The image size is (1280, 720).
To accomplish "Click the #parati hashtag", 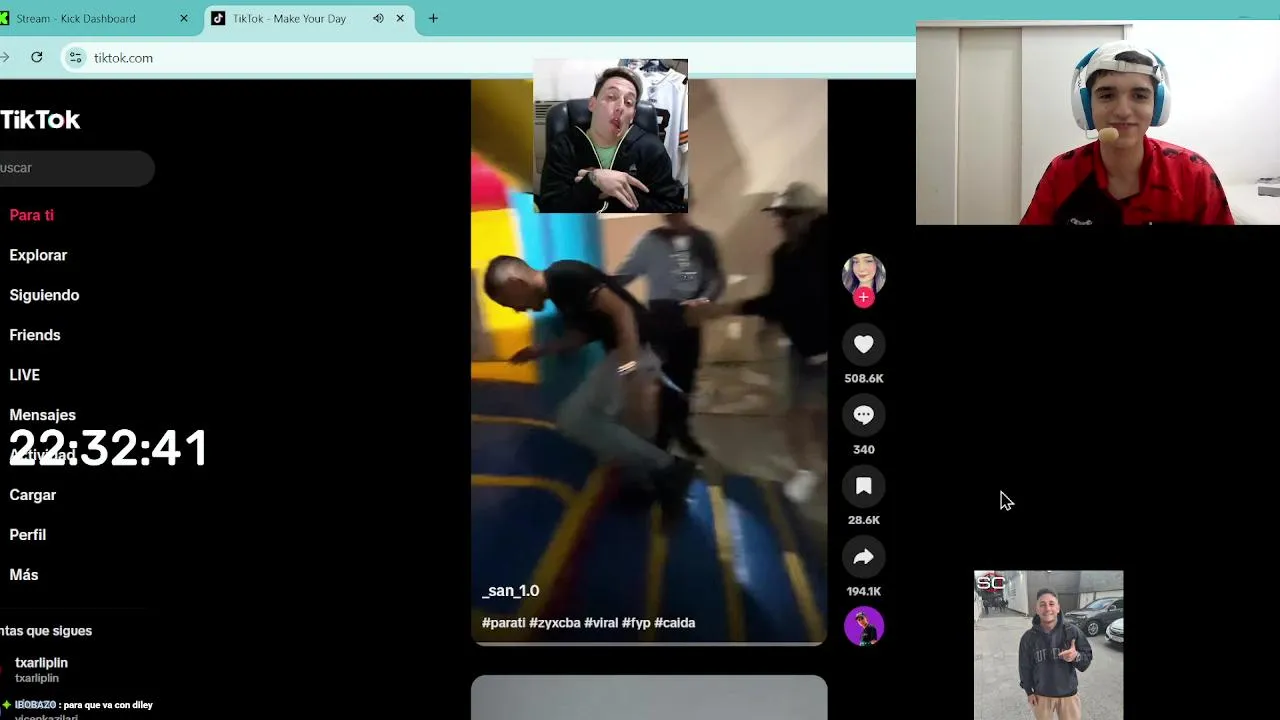I will [x=504, y=623].
